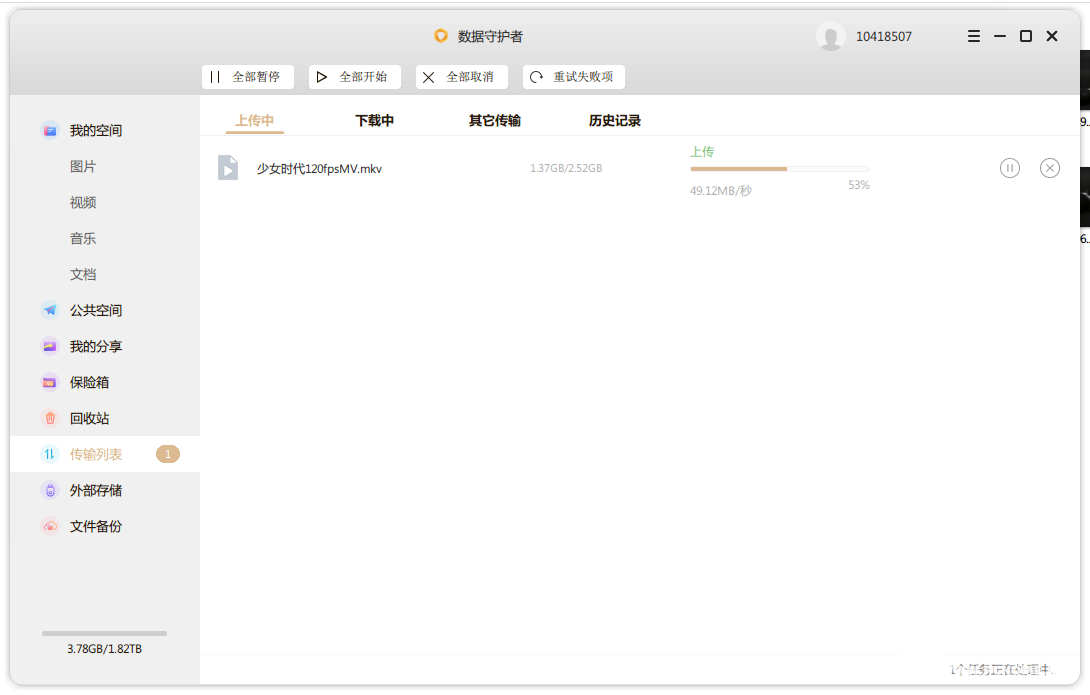
Task: Go to 我的分享
Action: tap(95, 346)
